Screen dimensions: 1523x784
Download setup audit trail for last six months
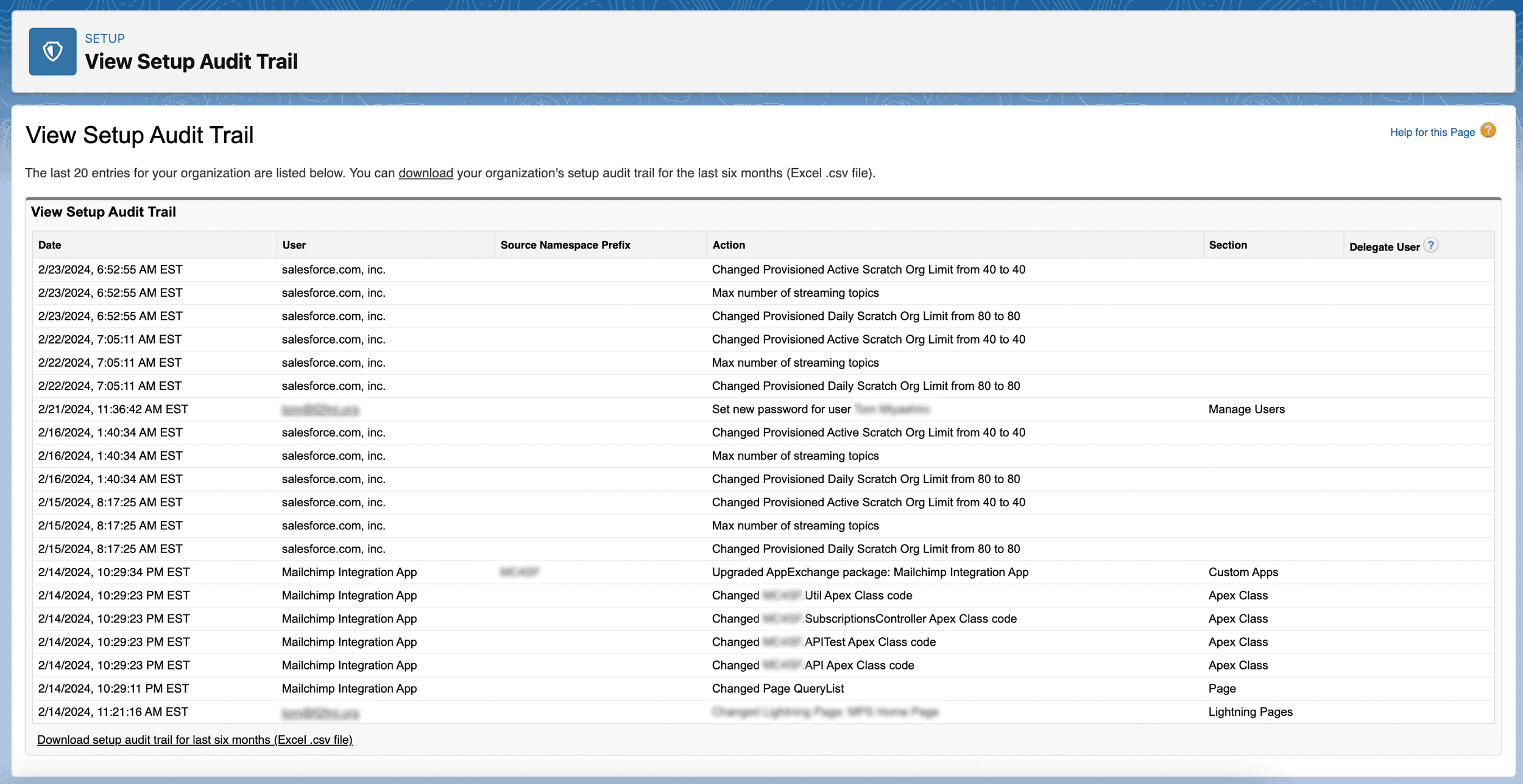coord(195,739)
